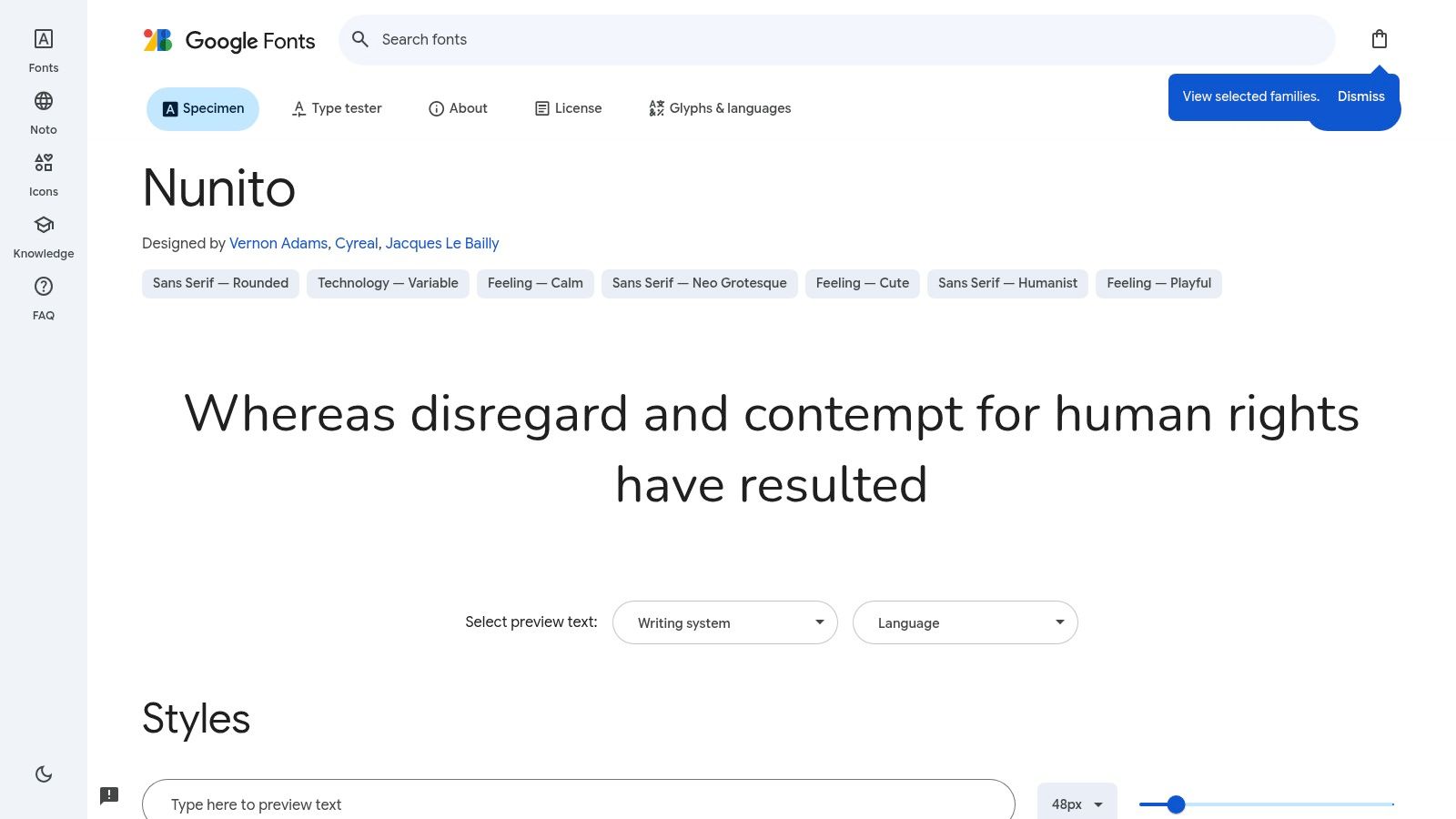1456x819 pixels.
Task: Click the Sans Serif — Humanist tag
Action: pyautogui.click(x=1007, y=284)
